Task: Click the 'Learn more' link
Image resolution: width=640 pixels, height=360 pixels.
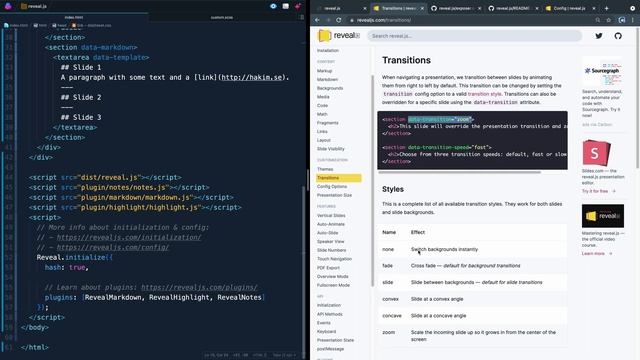Action: tap(596, 253)
